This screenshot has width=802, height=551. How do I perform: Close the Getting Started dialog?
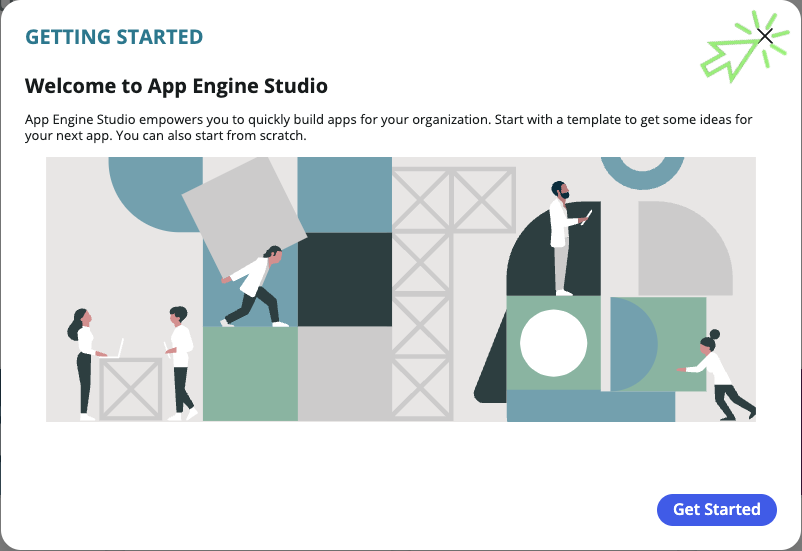[765, 37]
